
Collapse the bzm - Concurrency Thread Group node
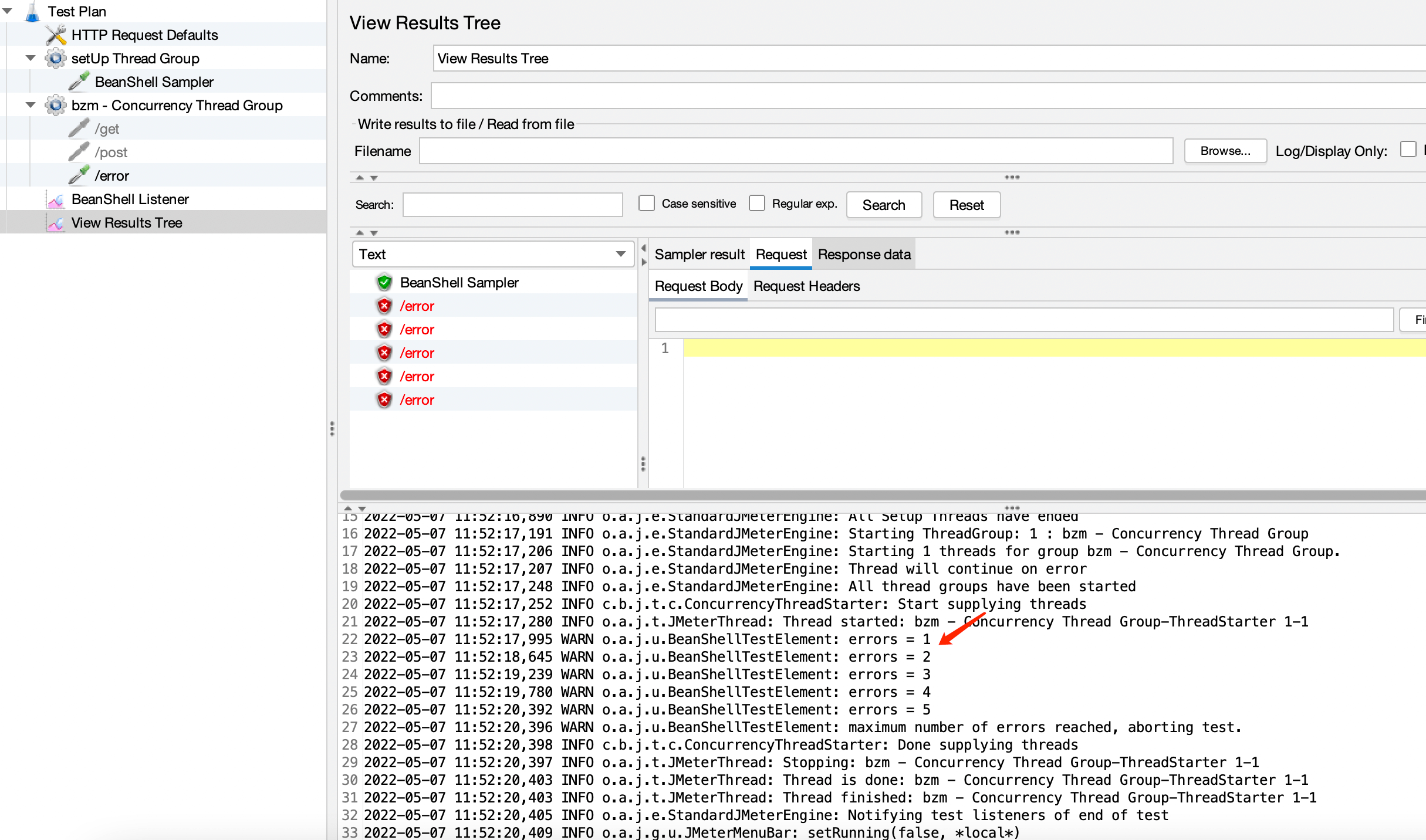[x=31, y=105]
